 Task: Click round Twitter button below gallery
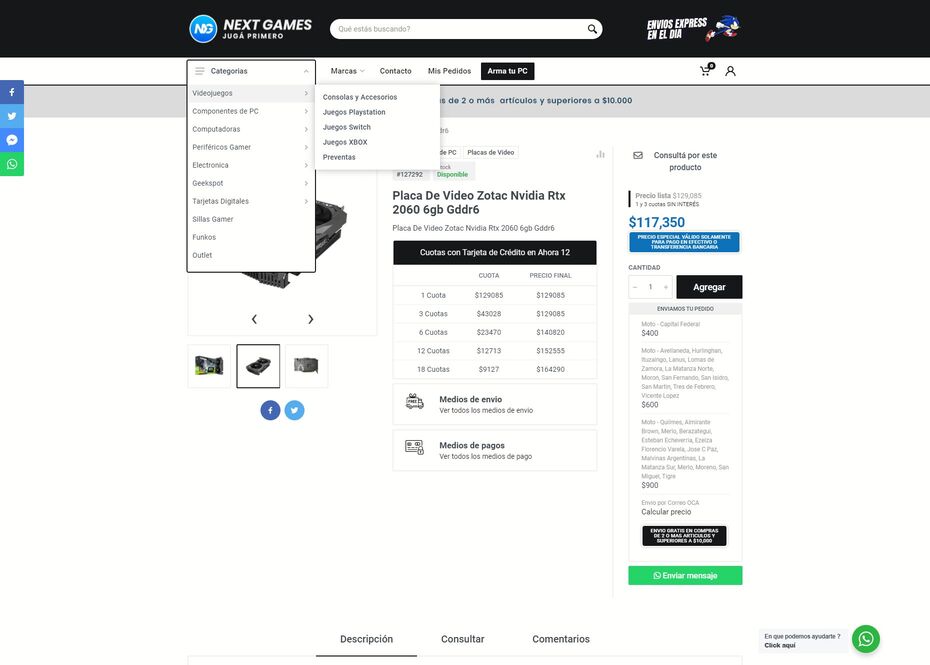coord(294,410)
